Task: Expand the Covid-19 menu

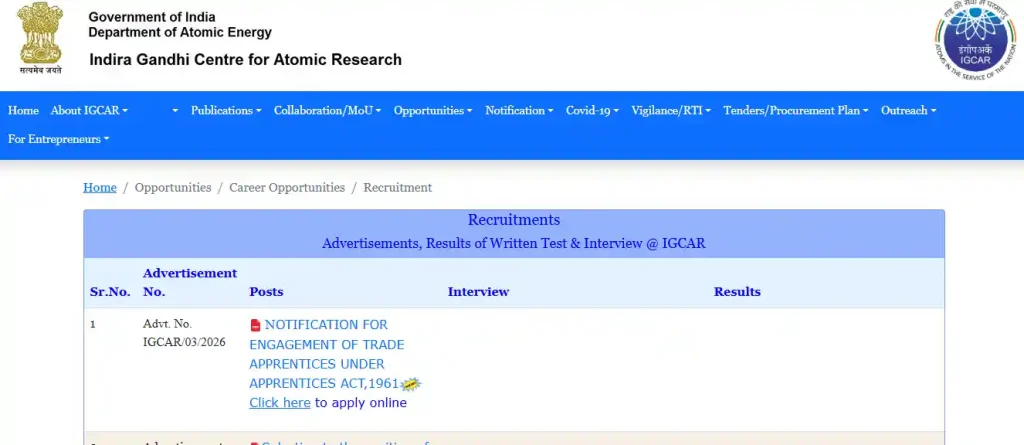Action: (x=592, y=110)
